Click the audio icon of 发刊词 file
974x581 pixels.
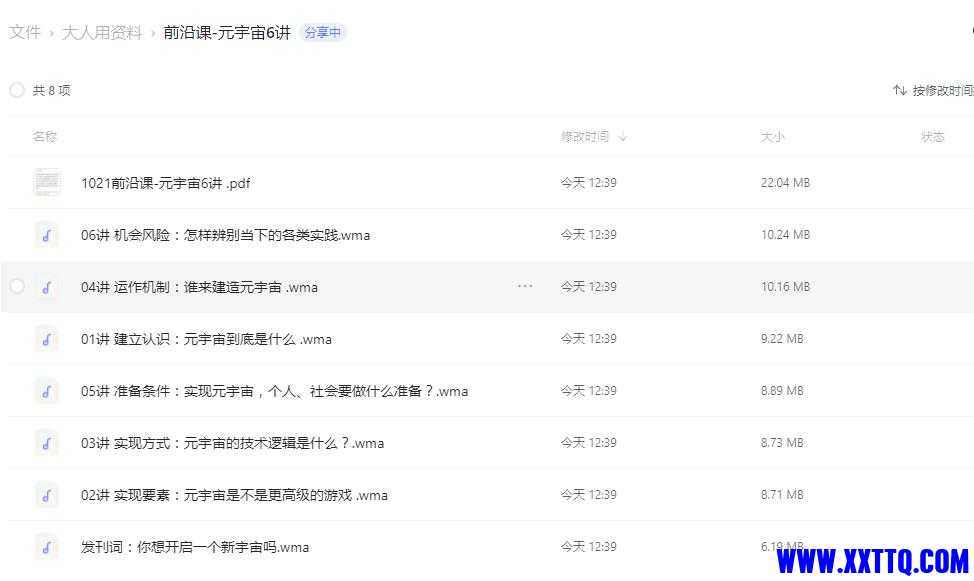click(x=47, y=547)
